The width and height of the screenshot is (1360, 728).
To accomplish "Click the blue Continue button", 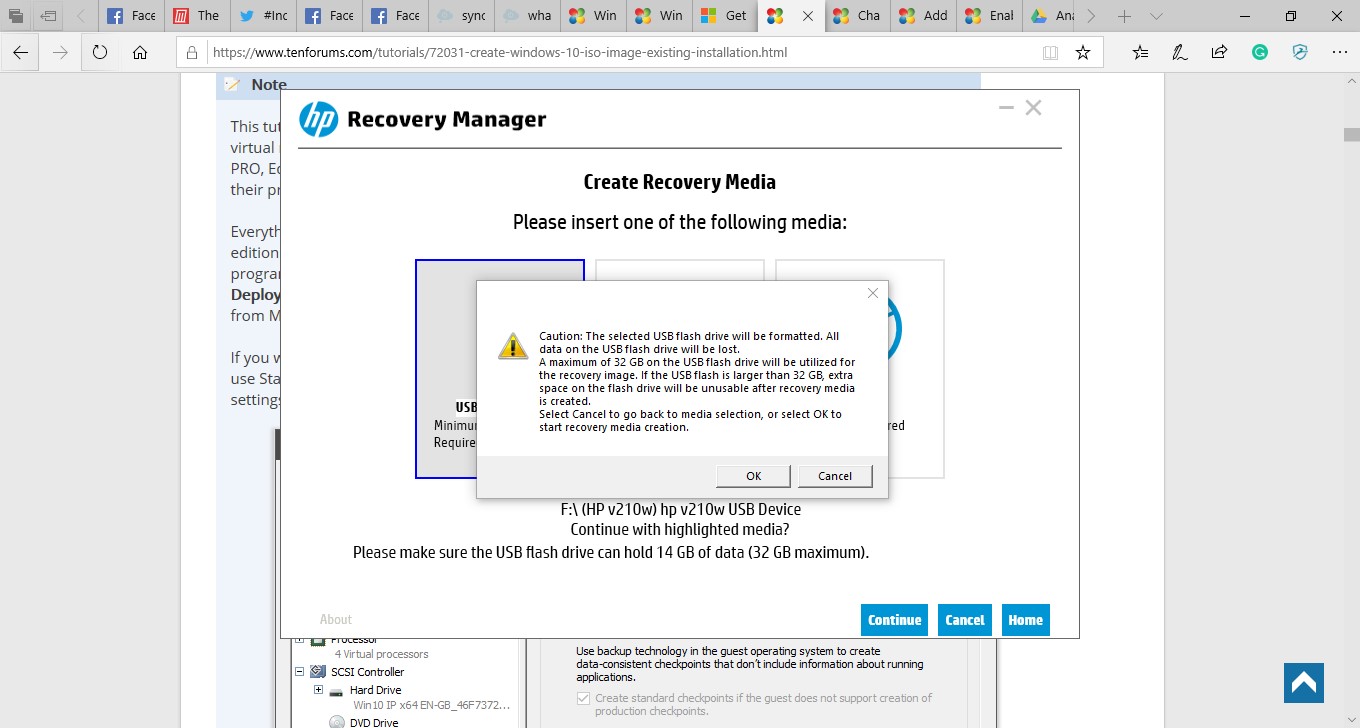I will point(894,620).
